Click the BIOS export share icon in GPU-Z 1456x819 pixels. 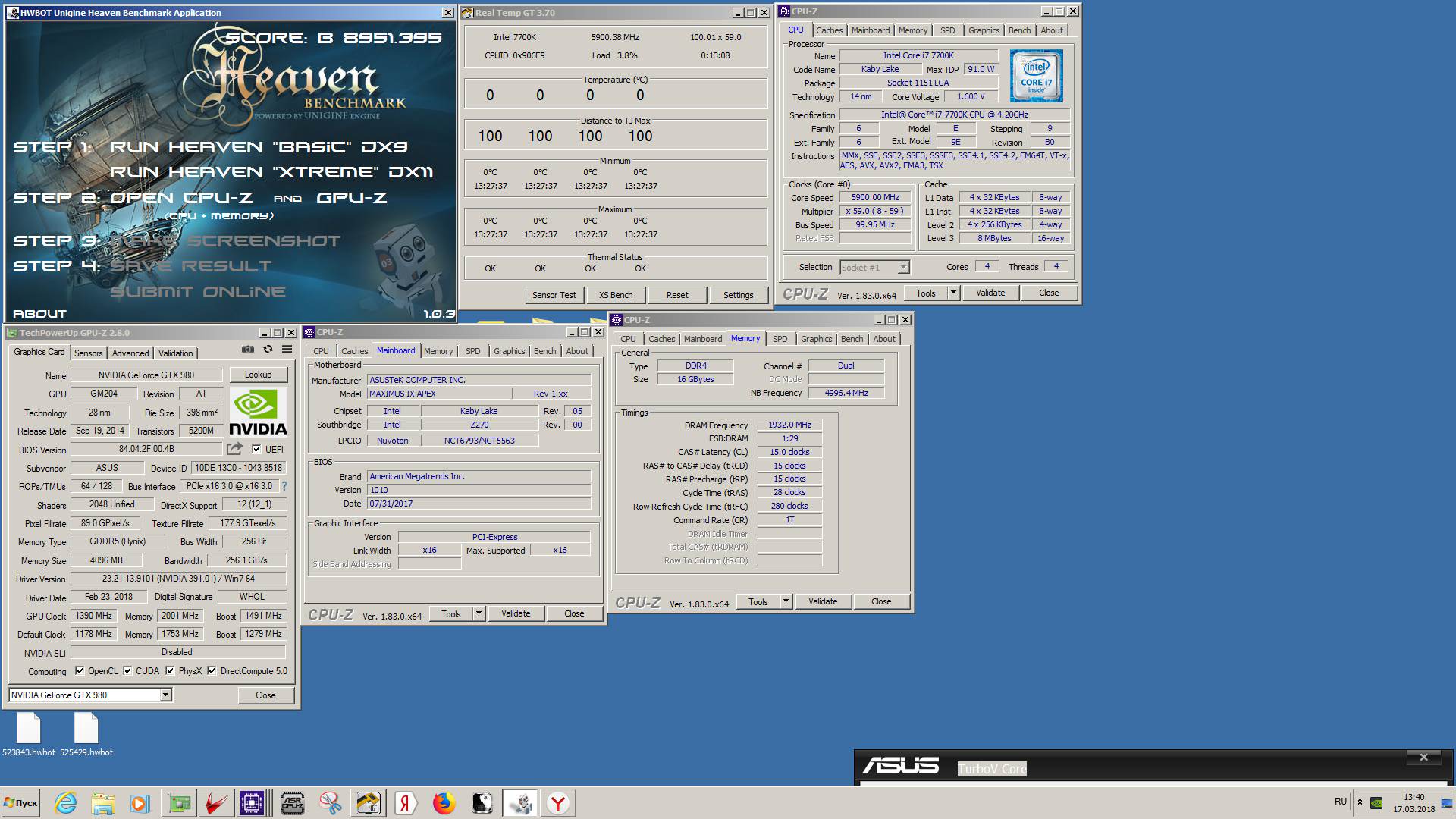click(x=235, y=449)
